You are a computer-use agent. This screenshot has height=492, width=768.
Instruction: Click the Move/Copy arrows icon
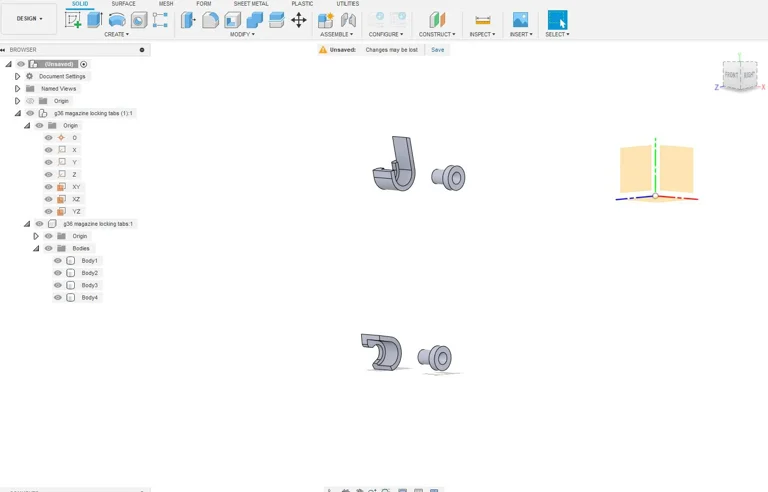(299, 20)
